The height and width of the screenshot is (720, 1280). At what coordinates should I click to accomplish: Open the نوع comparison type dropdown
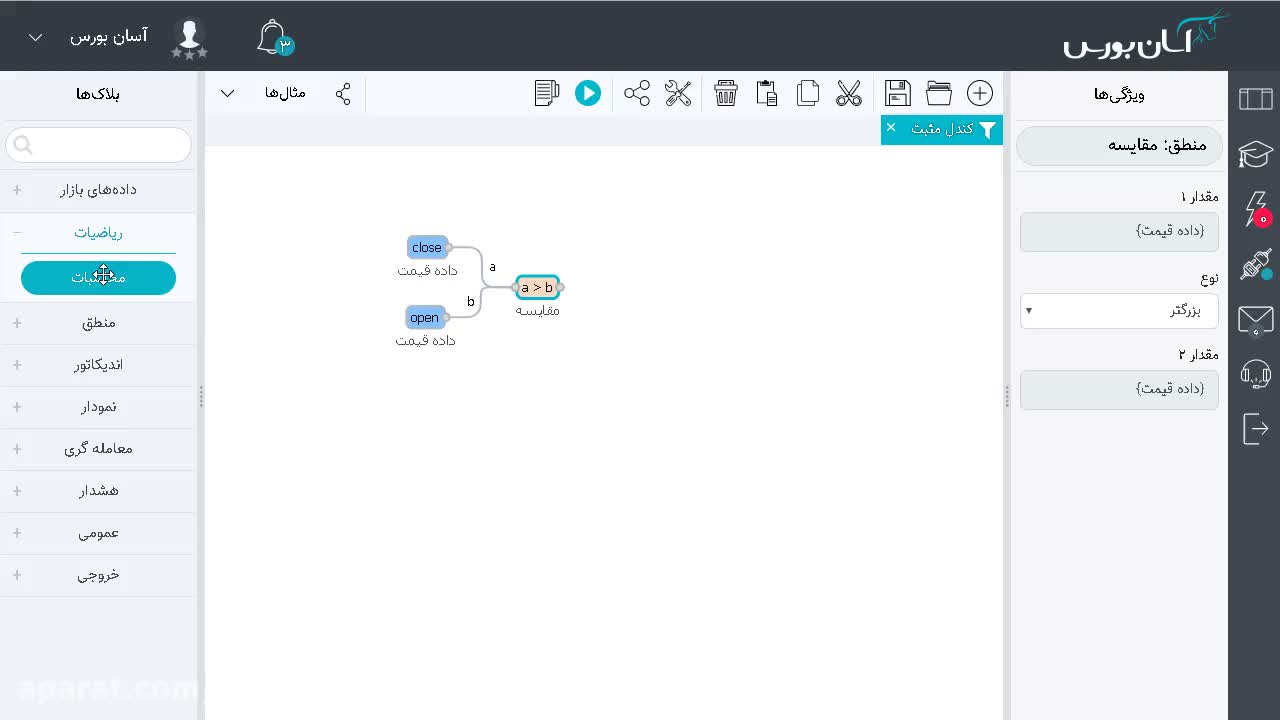click(x=1119, y=310)
